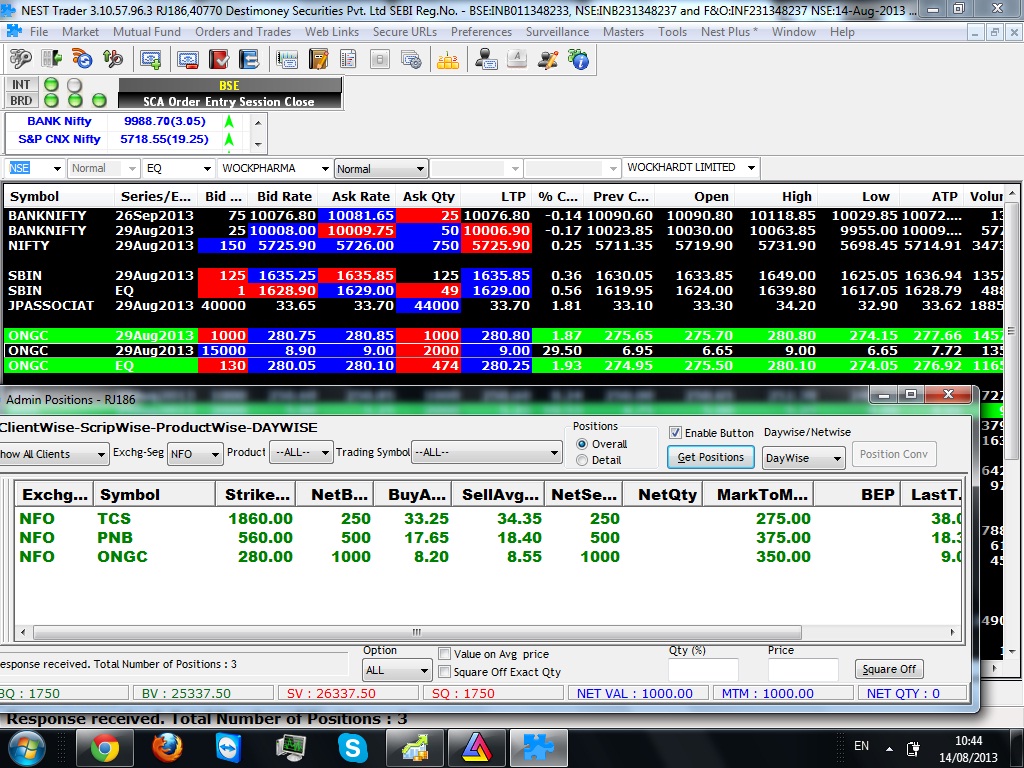This screenshot has width=1024, height=768.
Task: Open Google Chrome from the taskbar
Action: point(104,748)
